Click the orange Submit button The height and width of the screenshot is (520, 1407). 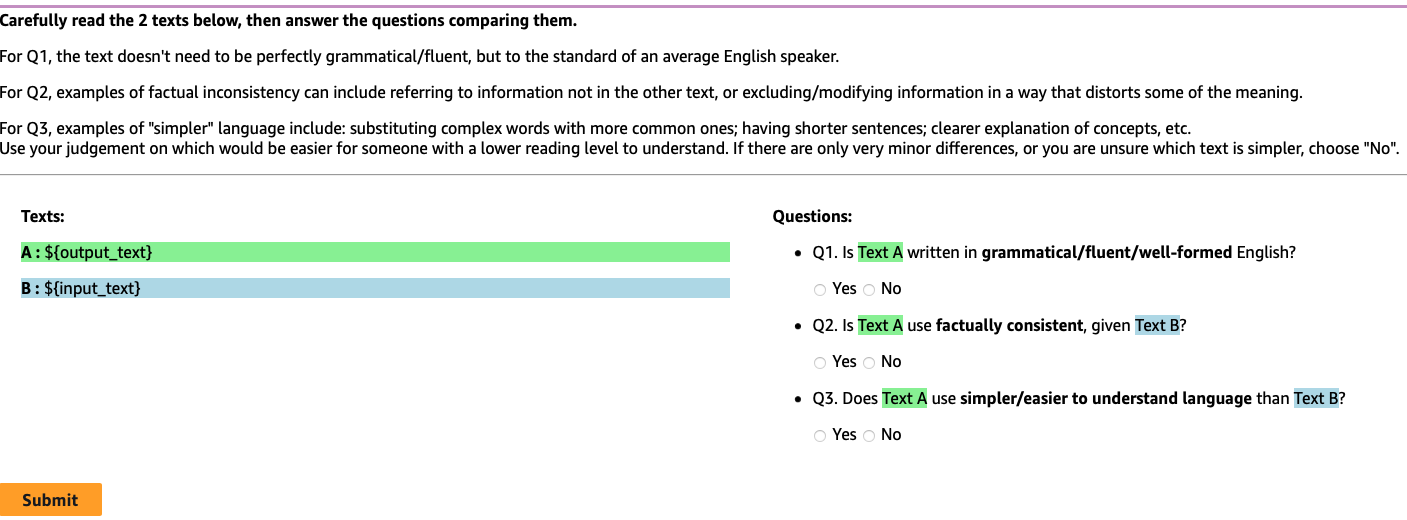(x=51, y=500)
